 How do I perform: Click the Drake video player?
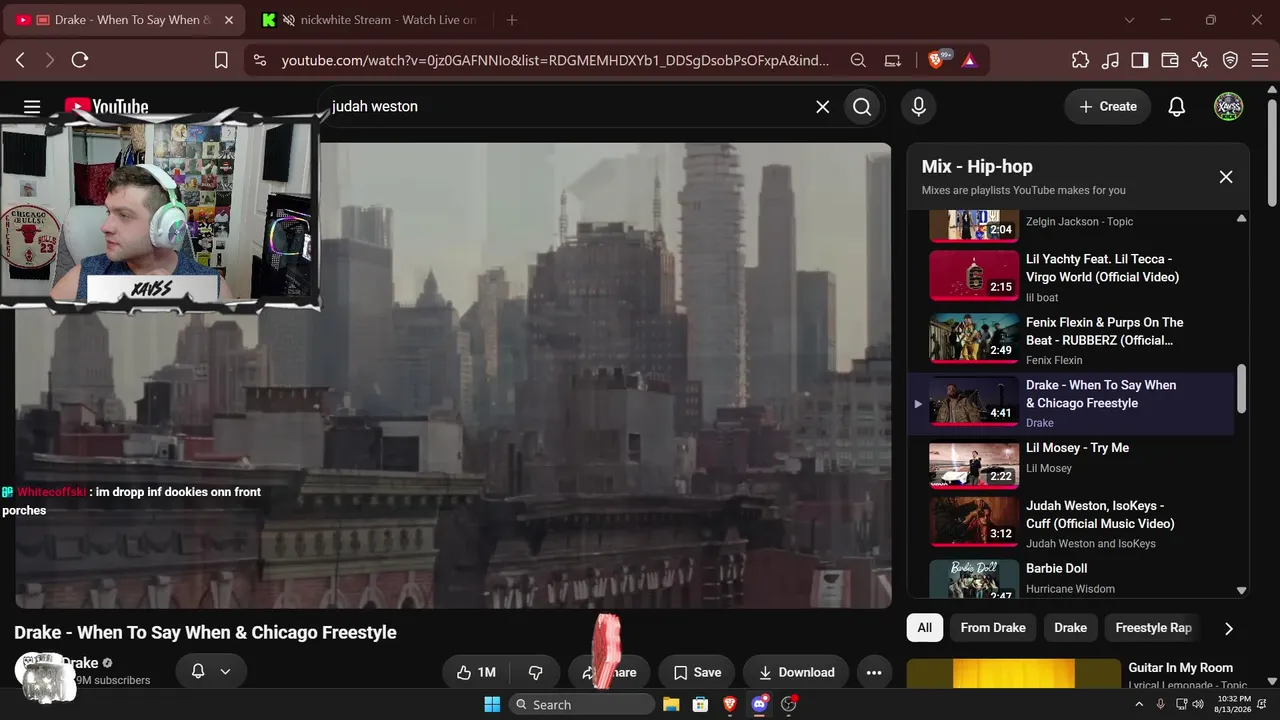[x=453, y=375]
